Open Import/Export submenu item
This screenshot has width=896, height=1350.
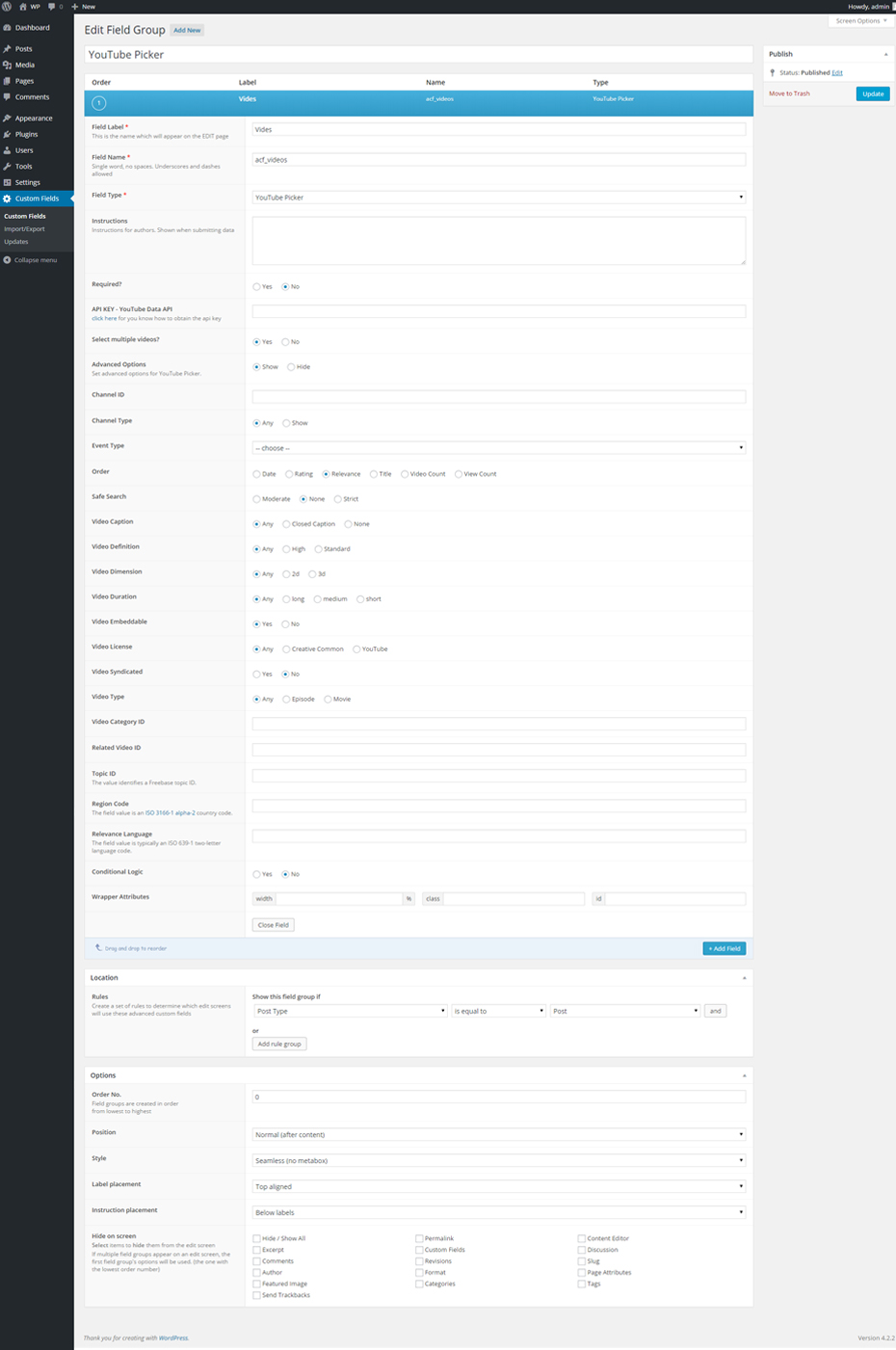click(24, 229)
